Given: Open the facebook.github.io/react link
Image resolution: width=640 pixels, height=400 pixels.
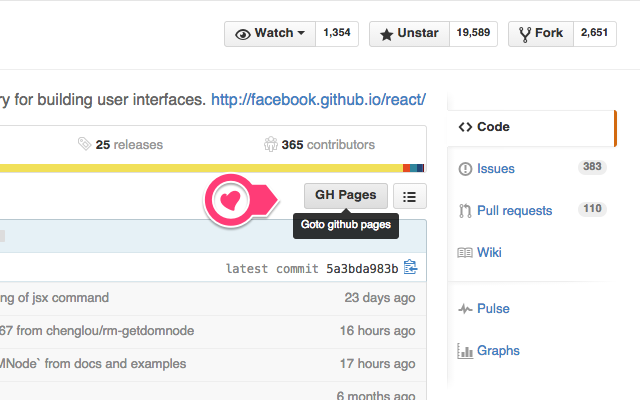Looking at the screenshot, I should [x=319, y=100].
